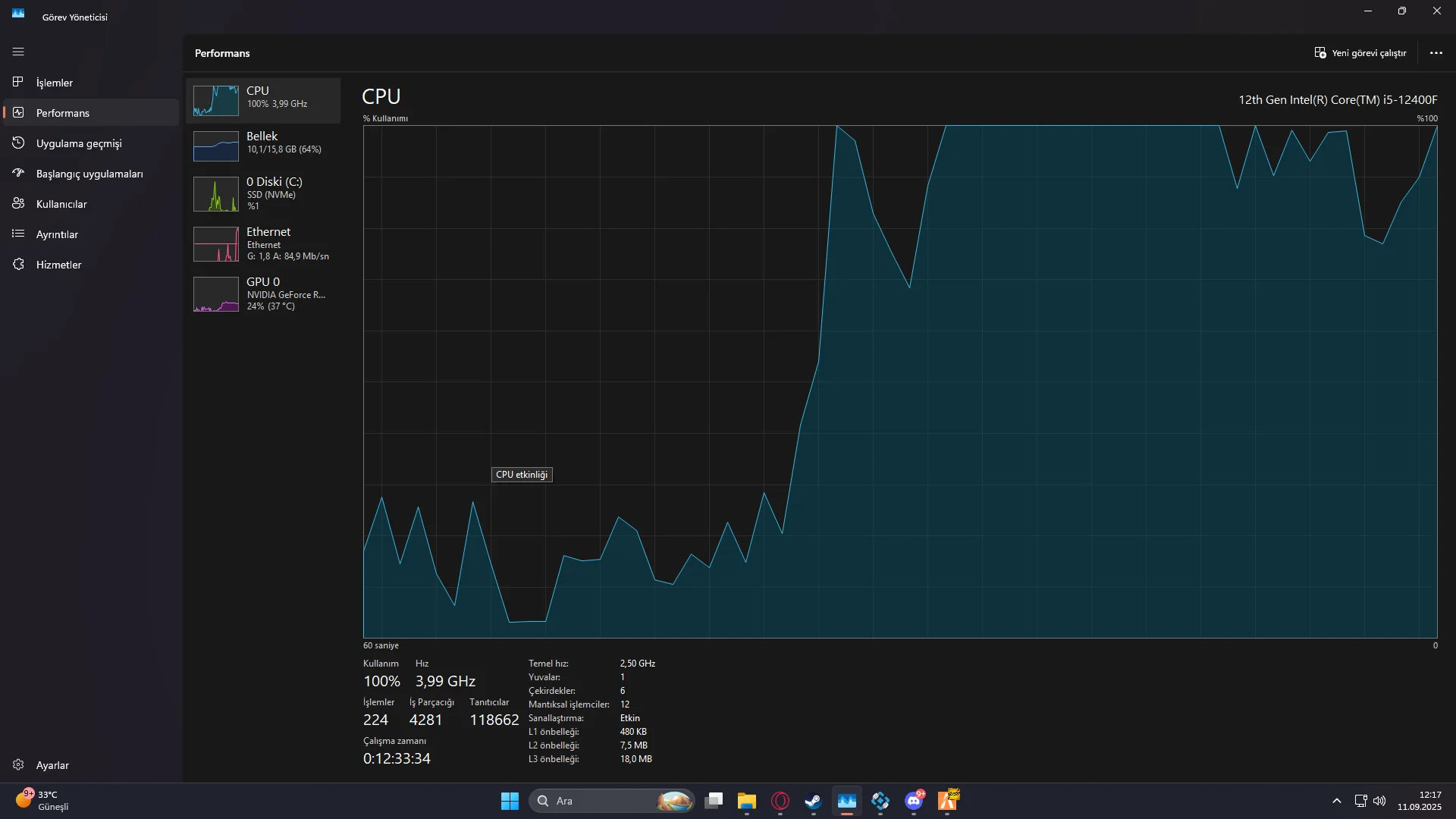
Task: Open the three-dots more options menu
Action: [x=1436, y=53]
